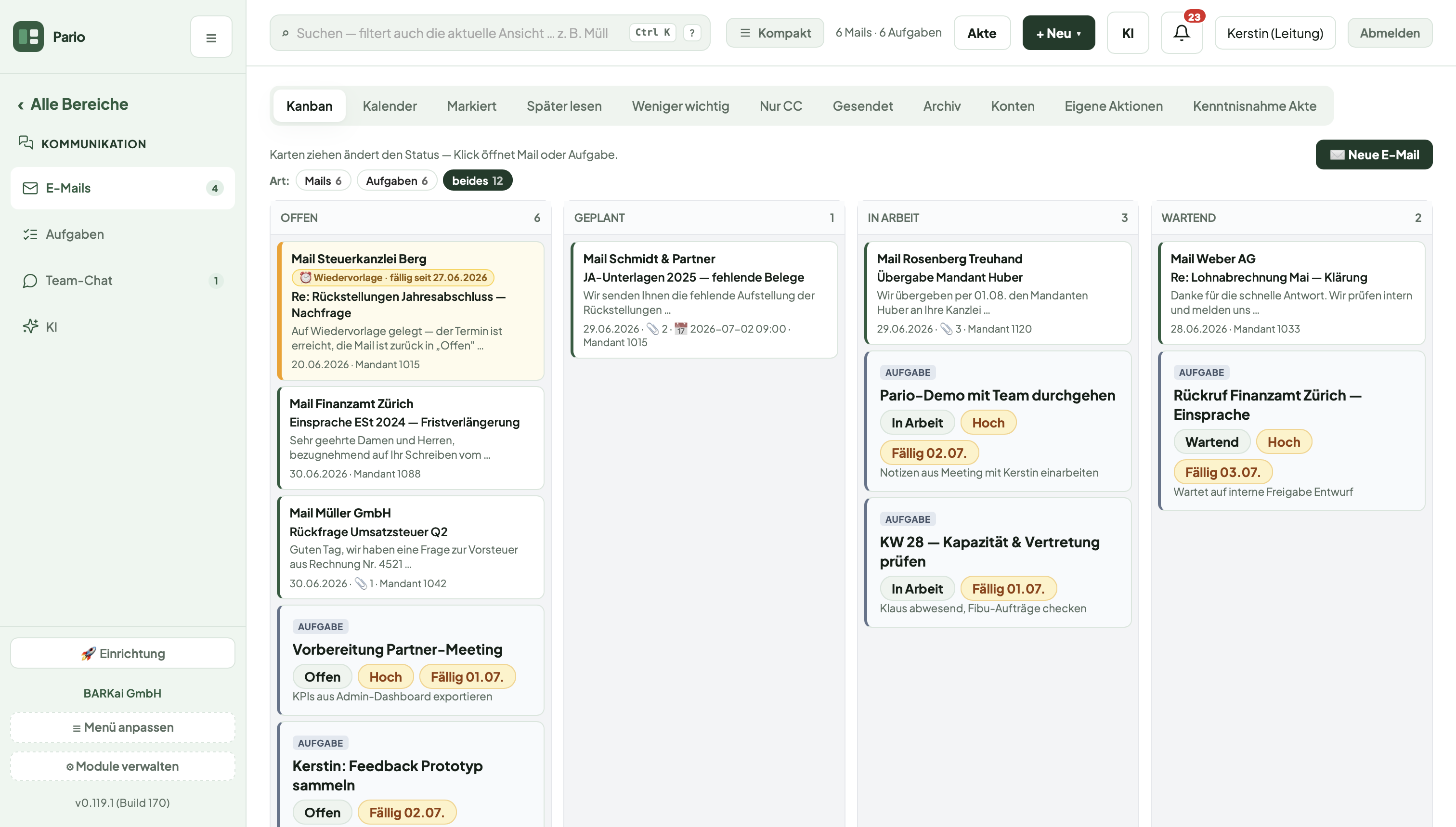The height and width of the screenshot is (827, 1456).
Task: Open Mail Steuerkanzlei Berg card
Action: tap(410, 311)
